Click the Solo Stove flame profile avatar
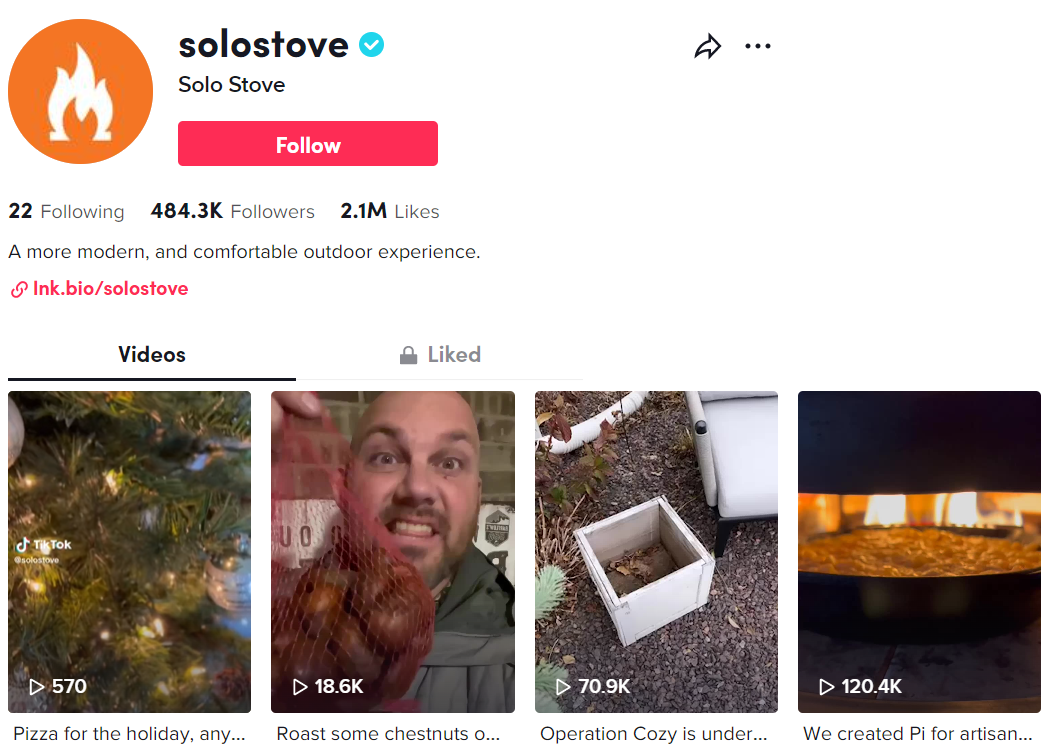 pyautogui.click(x=80, y=91)
